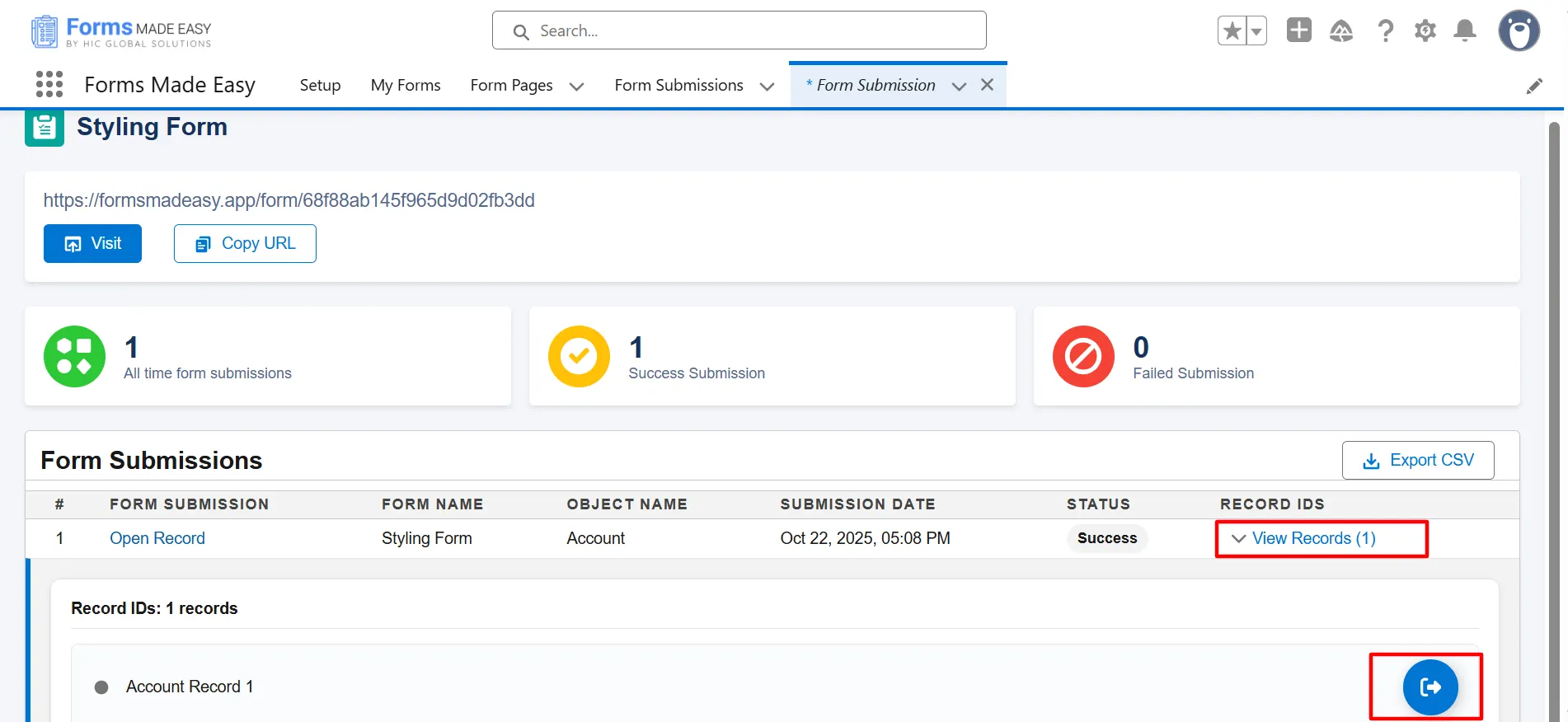Open the Setup gear icon
Image resolution: width=1568 pixels, height=722 pixels.
click(1425, 31)
